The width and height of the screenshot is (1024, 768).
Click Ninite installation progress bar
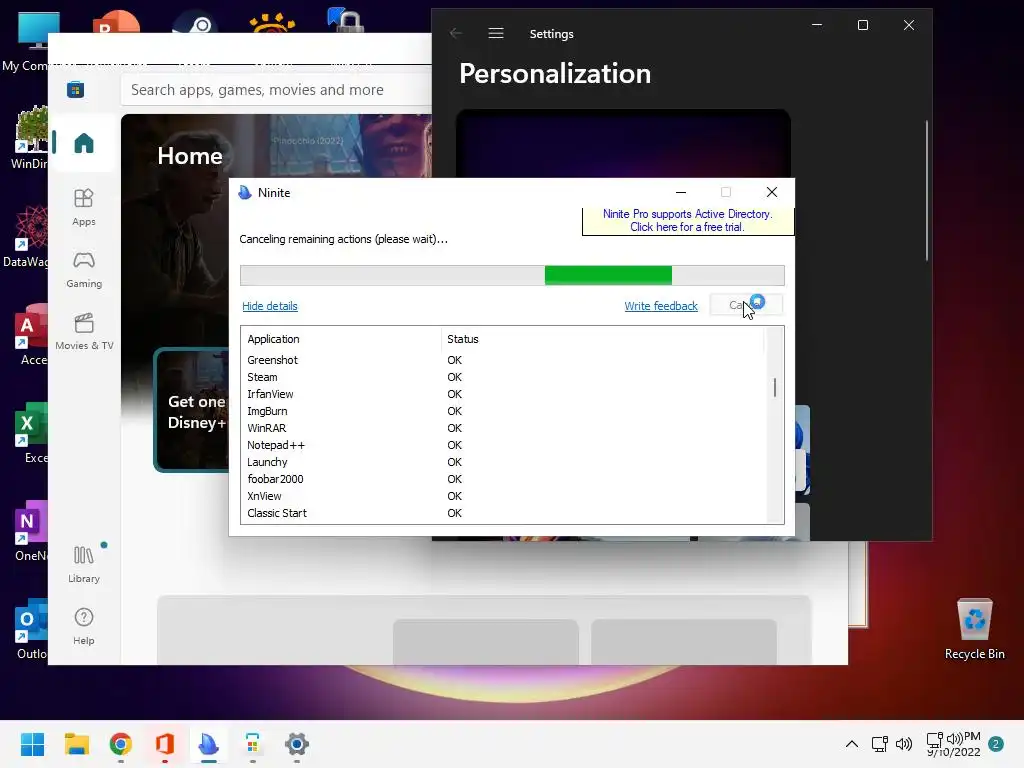512,275
